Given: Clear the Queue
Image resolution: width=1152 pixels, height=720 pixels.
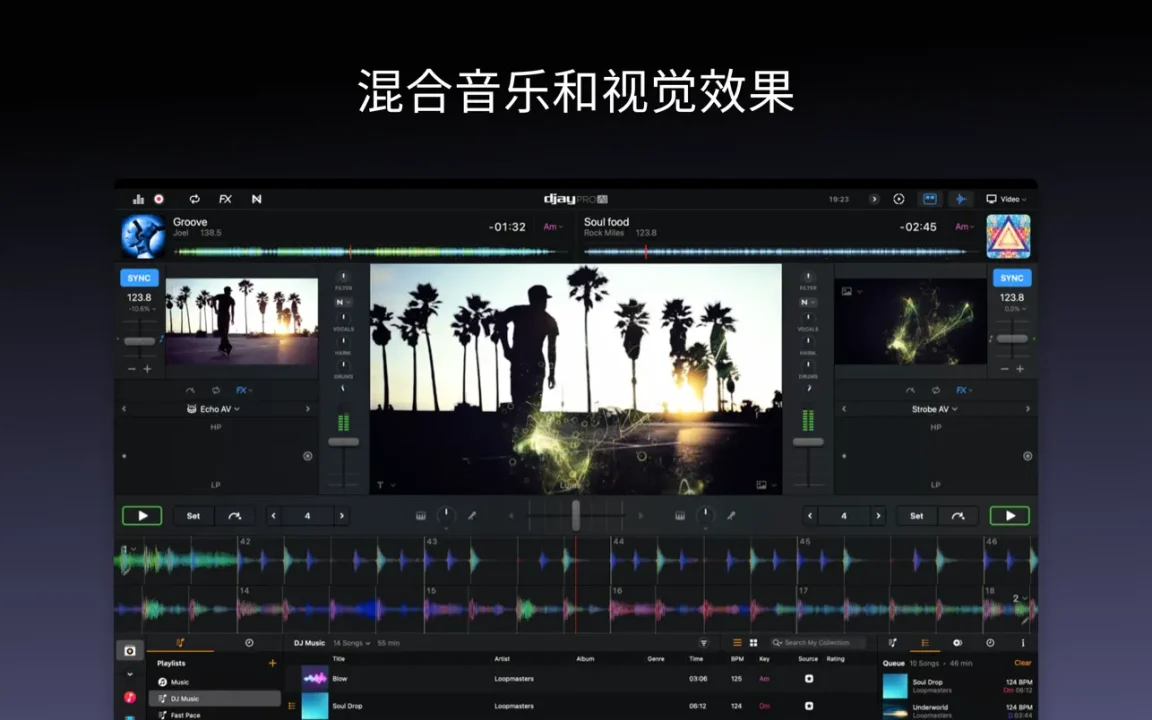Looking at the screenshot, I should pos(1023,663).
